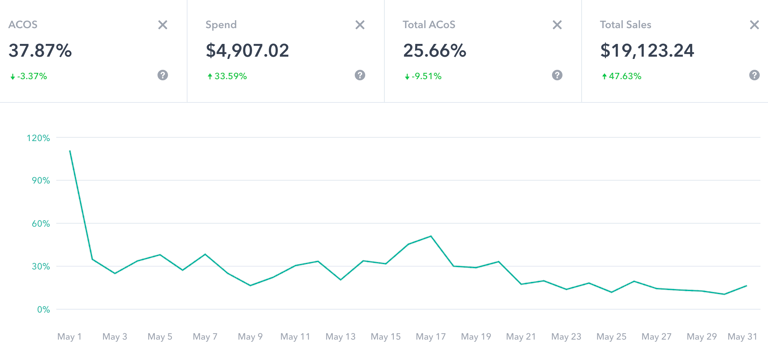The height and width of the screenshot is (361, 768).
Task: Select the Total ACoS 25.66% value
Action: pyautogui.click(x=434, y=50)
